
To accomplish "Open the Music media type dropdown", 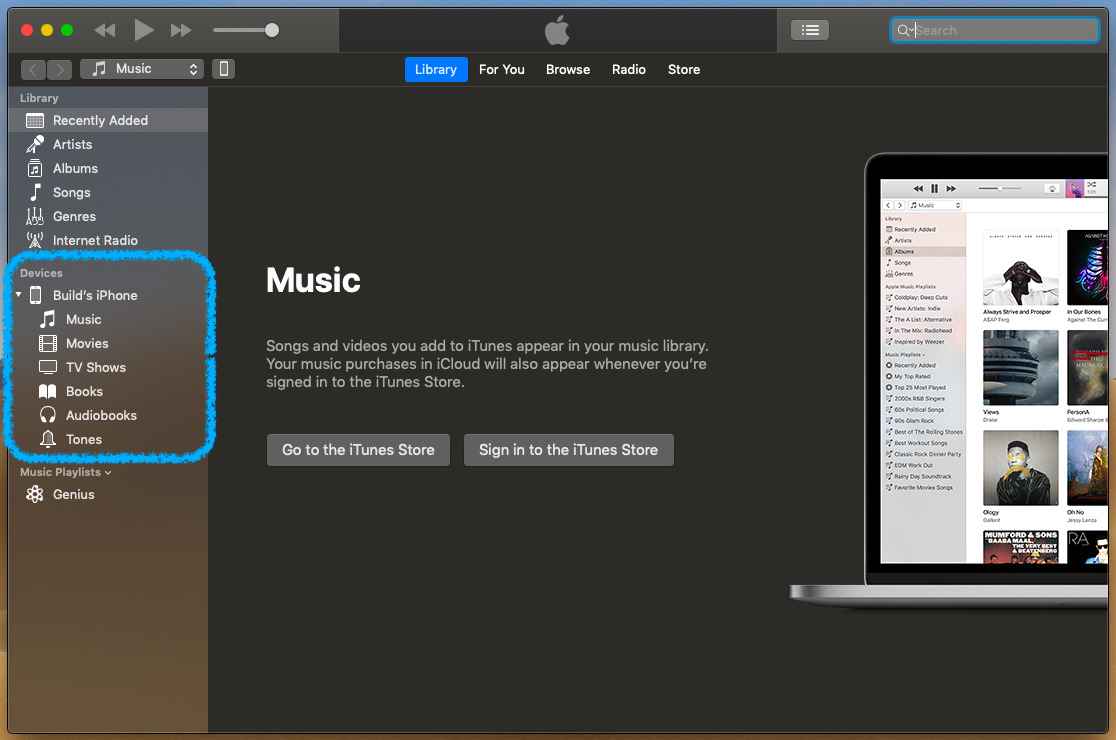I will click(142, 69).
